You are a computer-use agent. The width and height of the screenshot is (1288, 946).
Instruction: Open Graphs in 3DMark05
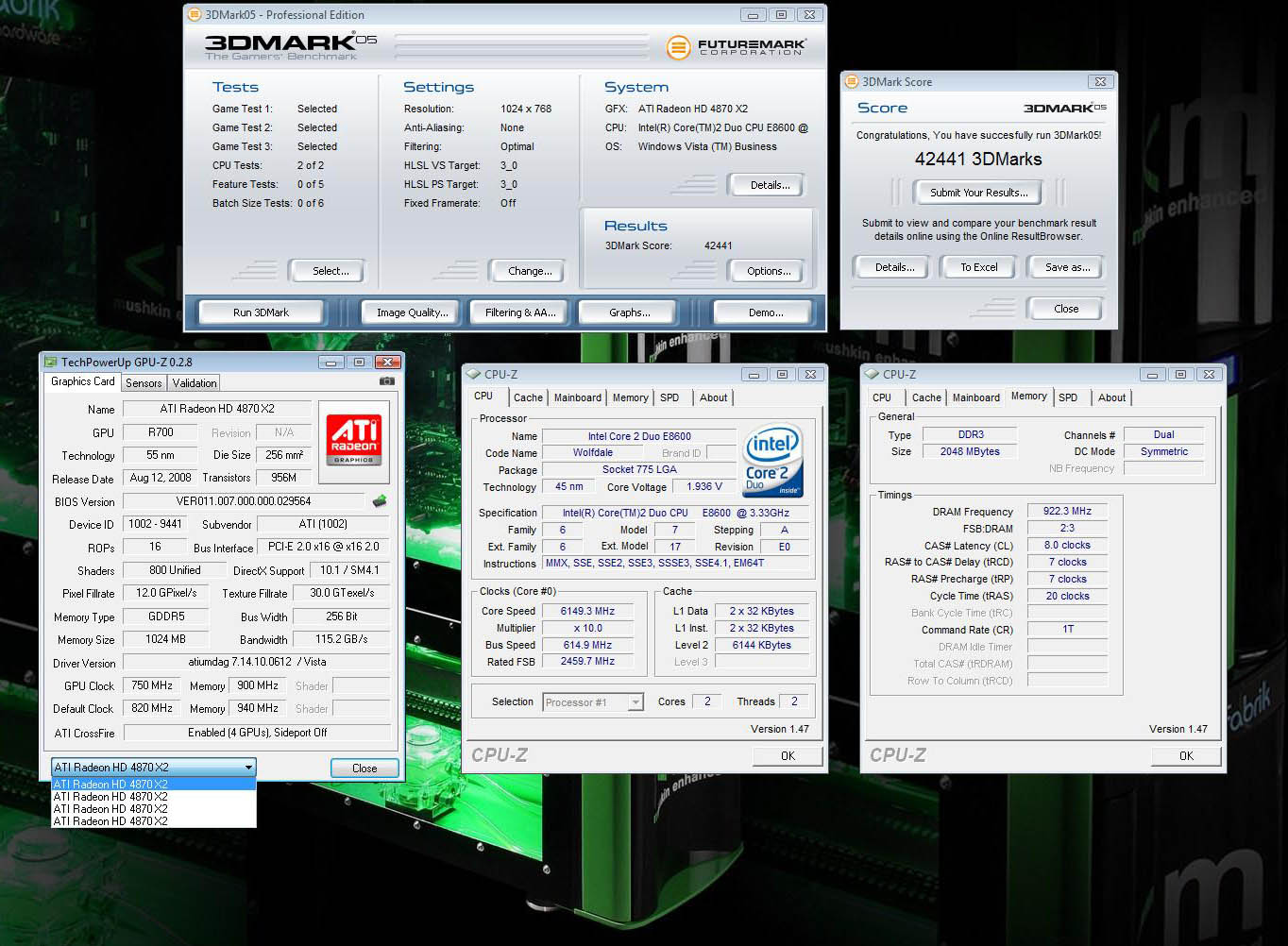[629, 313]
